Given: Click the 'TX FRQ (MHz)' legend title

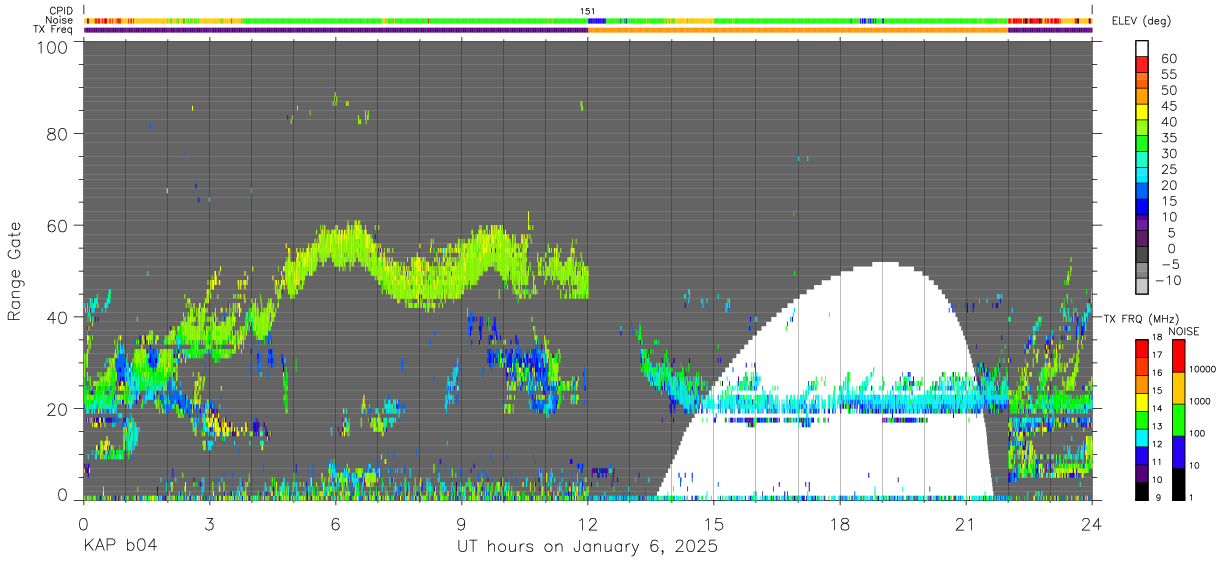Looking at the screenshot, I should [1140, 319].
